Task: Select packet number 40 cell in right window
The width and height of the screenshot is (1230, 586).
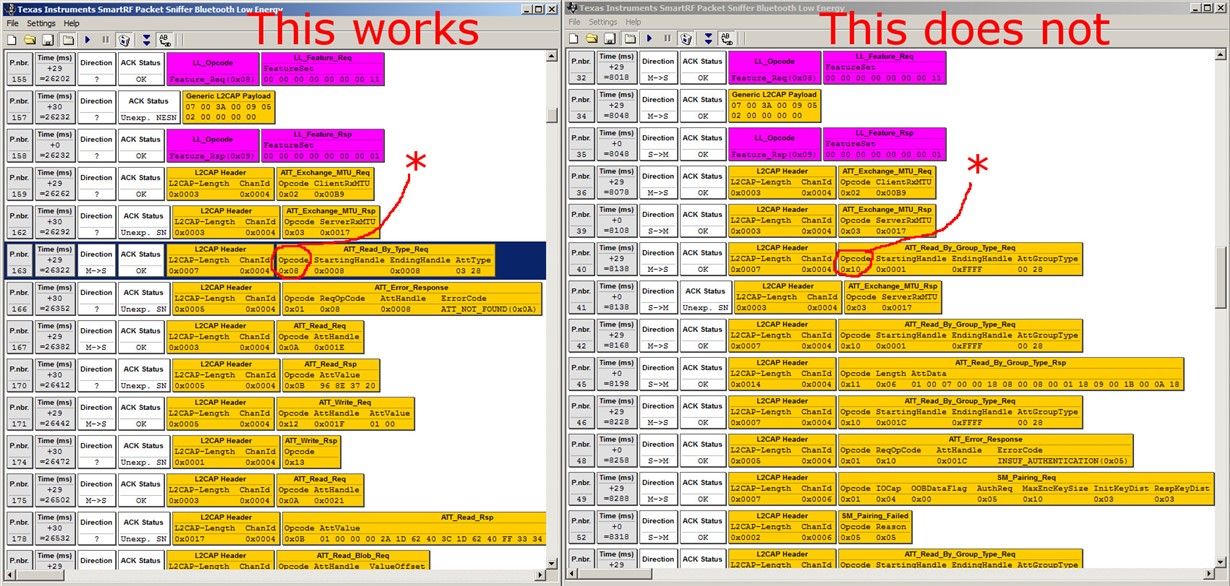Action: click(x=581, y=261)
